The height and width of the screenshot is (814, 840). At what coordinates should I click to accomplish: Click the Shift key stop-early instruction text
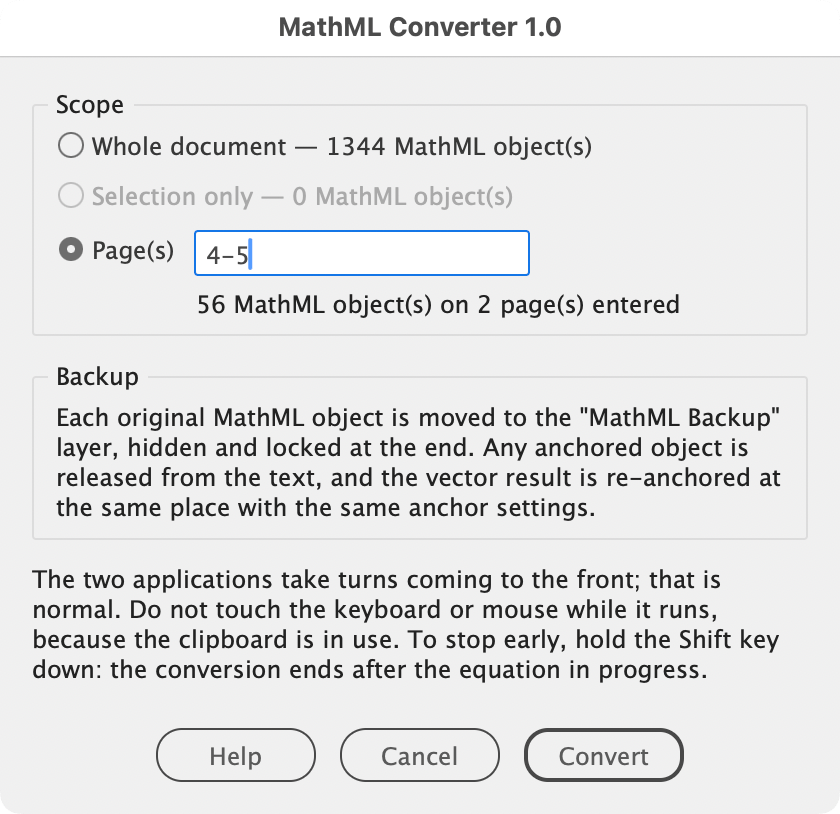pos(406,654)
